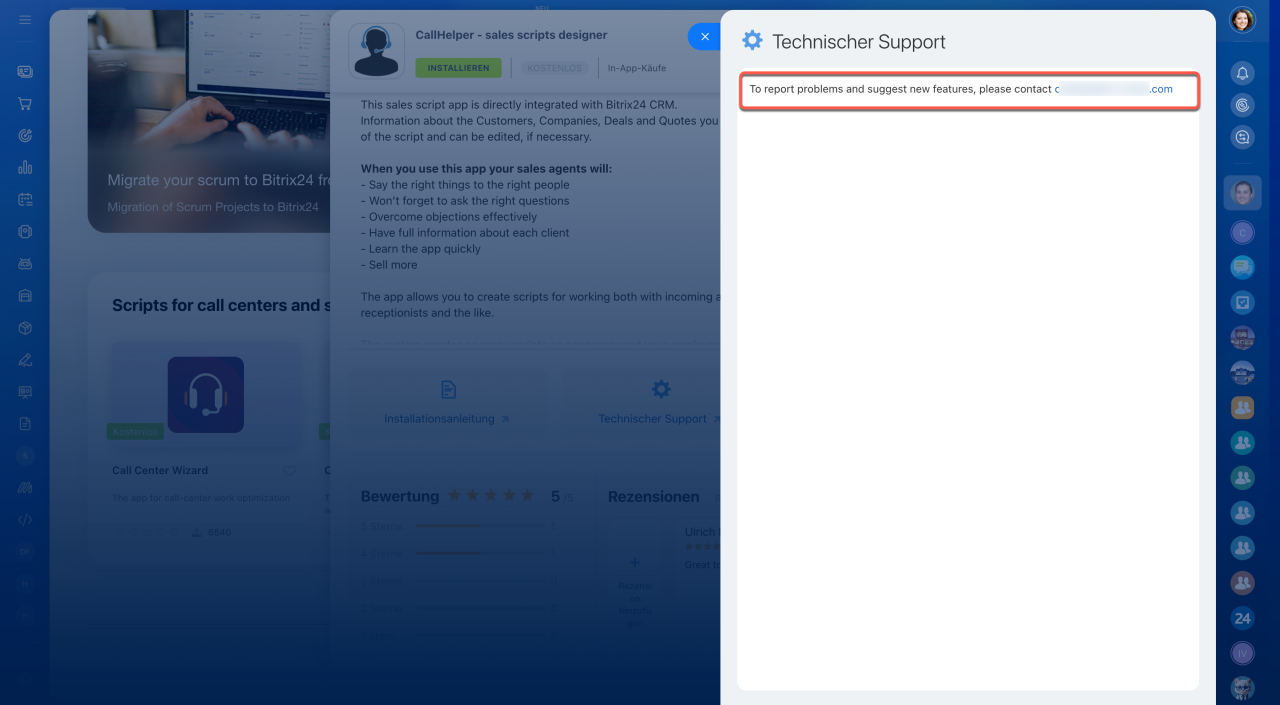Screen dimensions: 1280x705
Task: Open the Call Center Wizard app card
Action: point(205,443)
